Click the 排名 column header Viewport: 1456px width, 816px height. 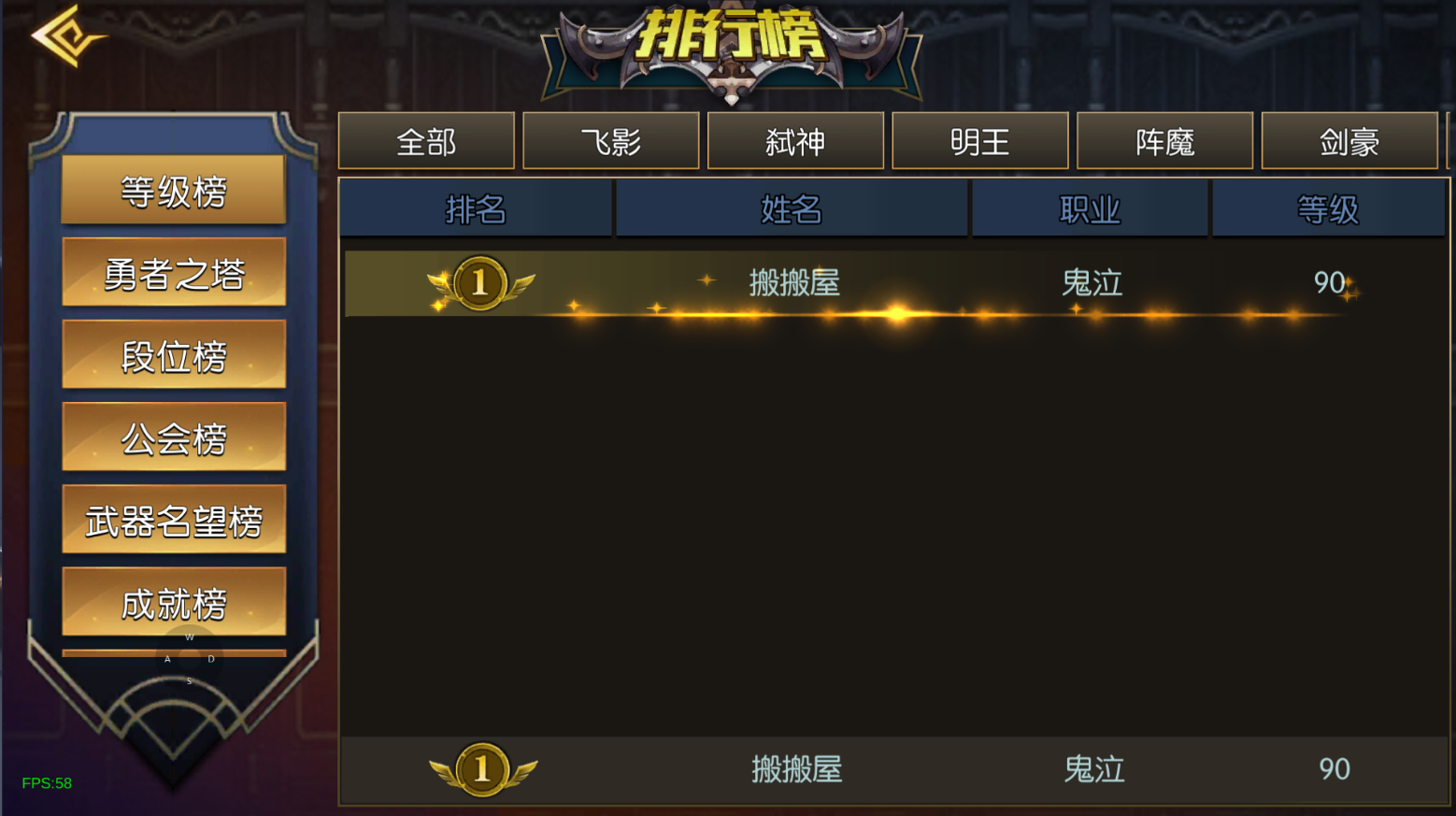tap(476, 208)
